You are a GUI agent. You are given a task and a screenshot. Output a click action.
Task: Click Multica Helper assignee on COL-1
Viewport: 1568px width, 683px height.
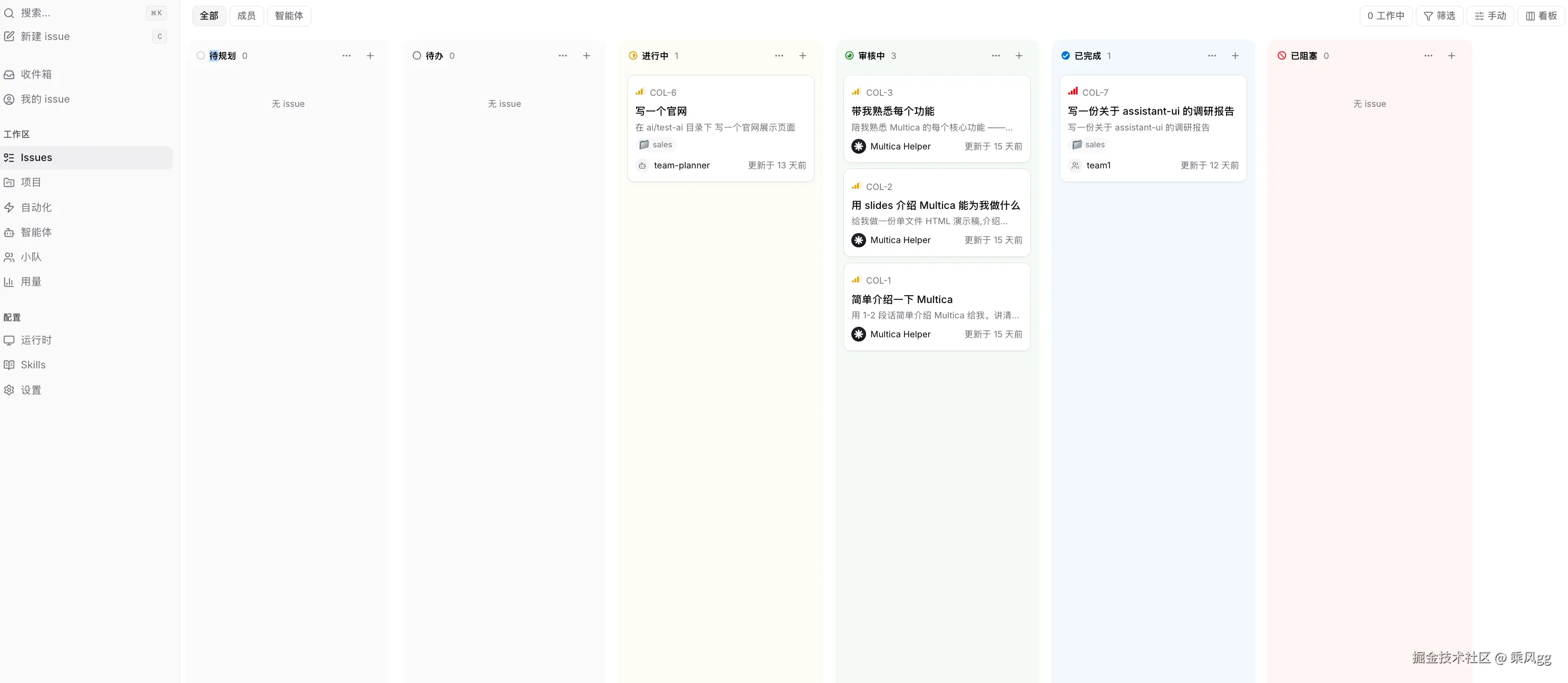click(x=891, y=334)
